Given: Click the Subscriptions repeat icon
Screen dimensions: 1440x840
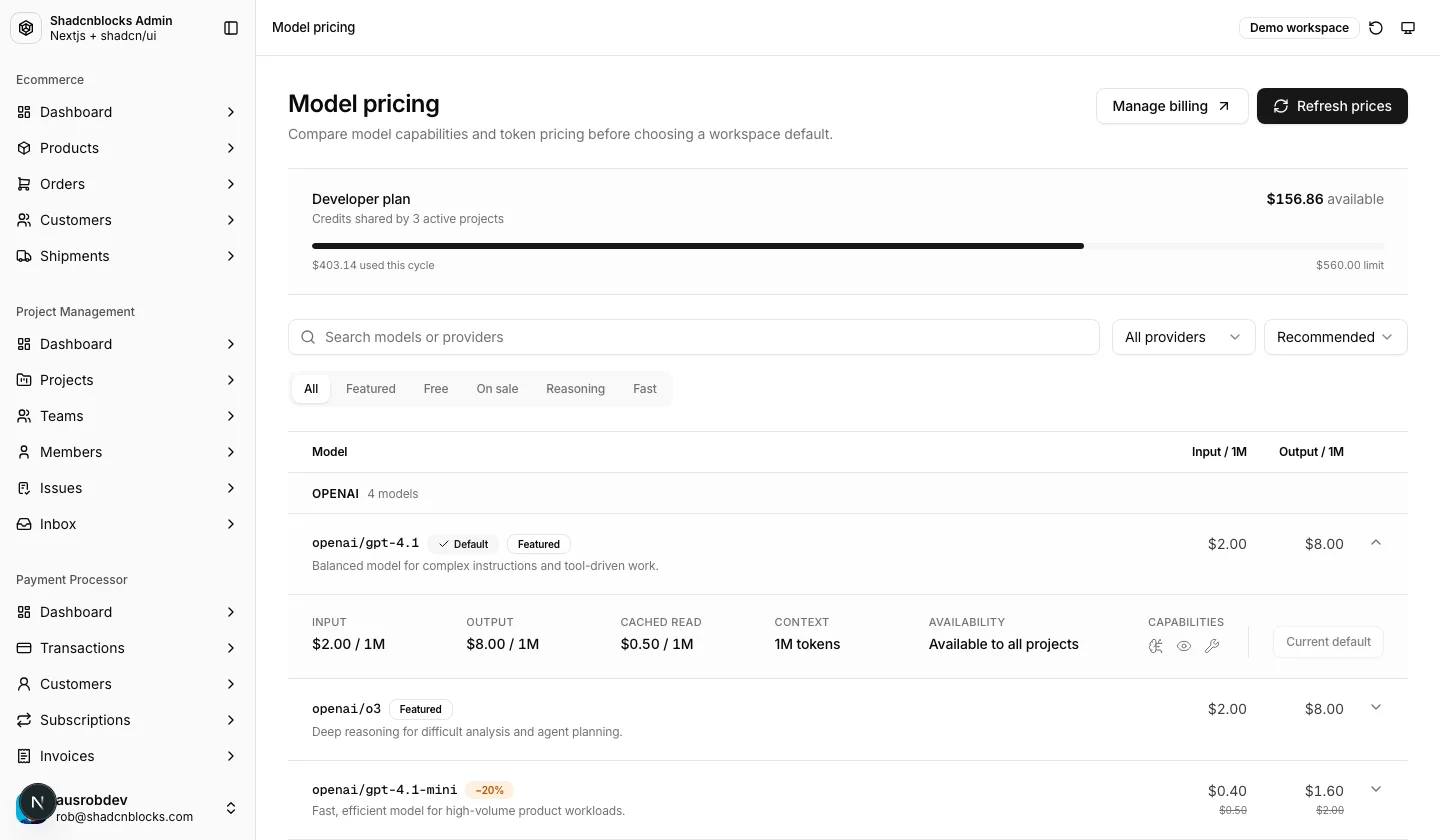Looking at the screenshot, I should [24, 720].
